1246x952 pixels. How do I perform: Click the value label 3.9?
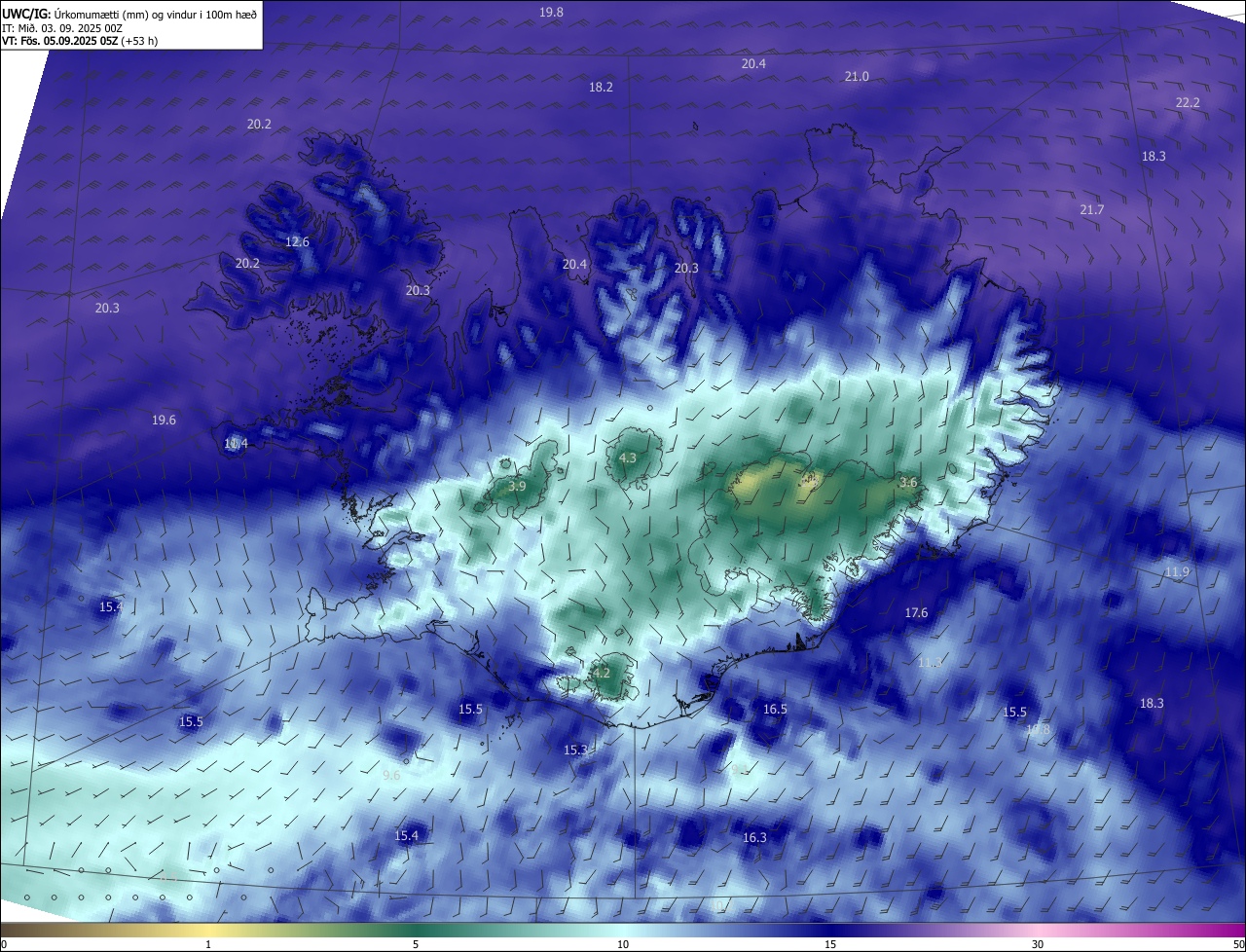click(517, 486)
